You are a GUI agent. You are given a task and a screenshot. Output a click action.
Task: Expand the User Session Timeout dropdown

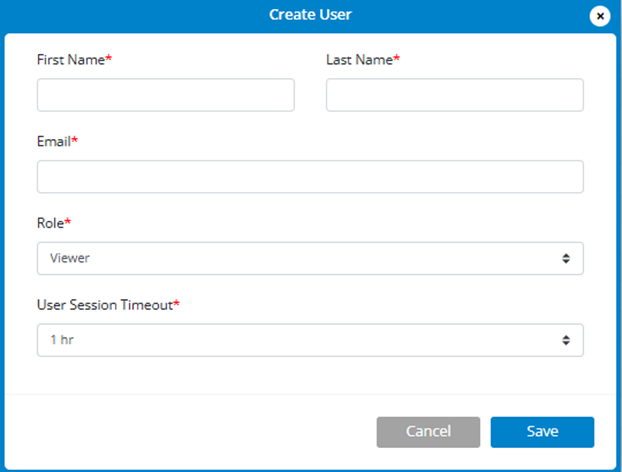pos(310,340)
